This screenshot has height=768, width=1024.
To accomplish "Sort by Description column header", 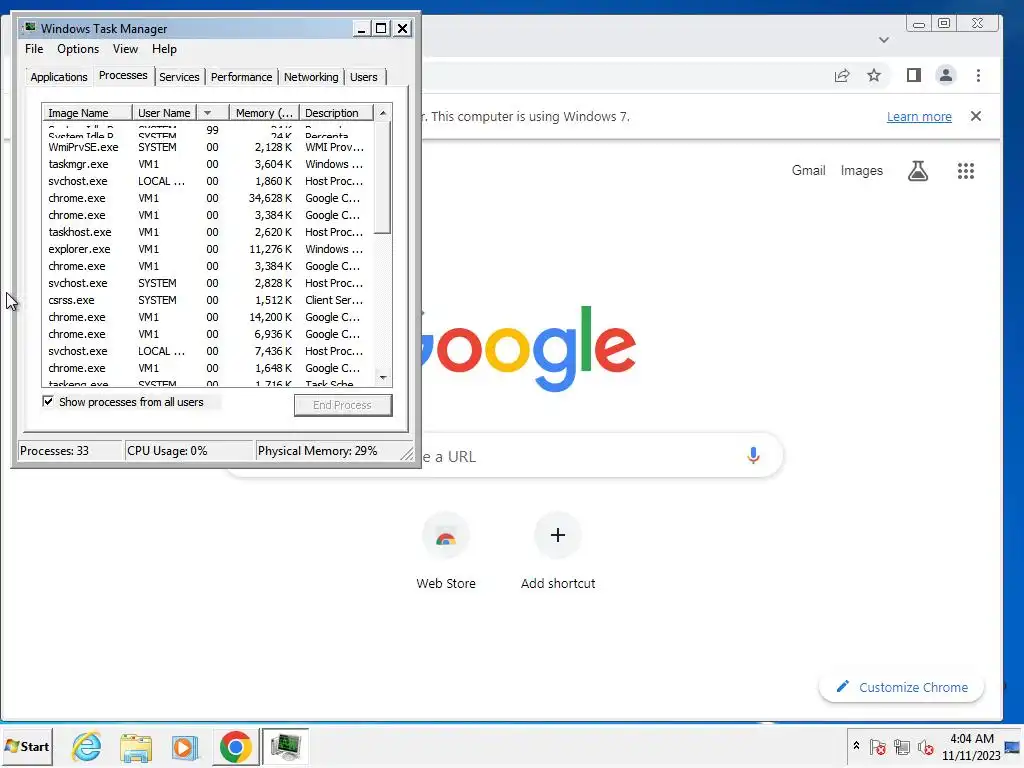I will [336, 113].
